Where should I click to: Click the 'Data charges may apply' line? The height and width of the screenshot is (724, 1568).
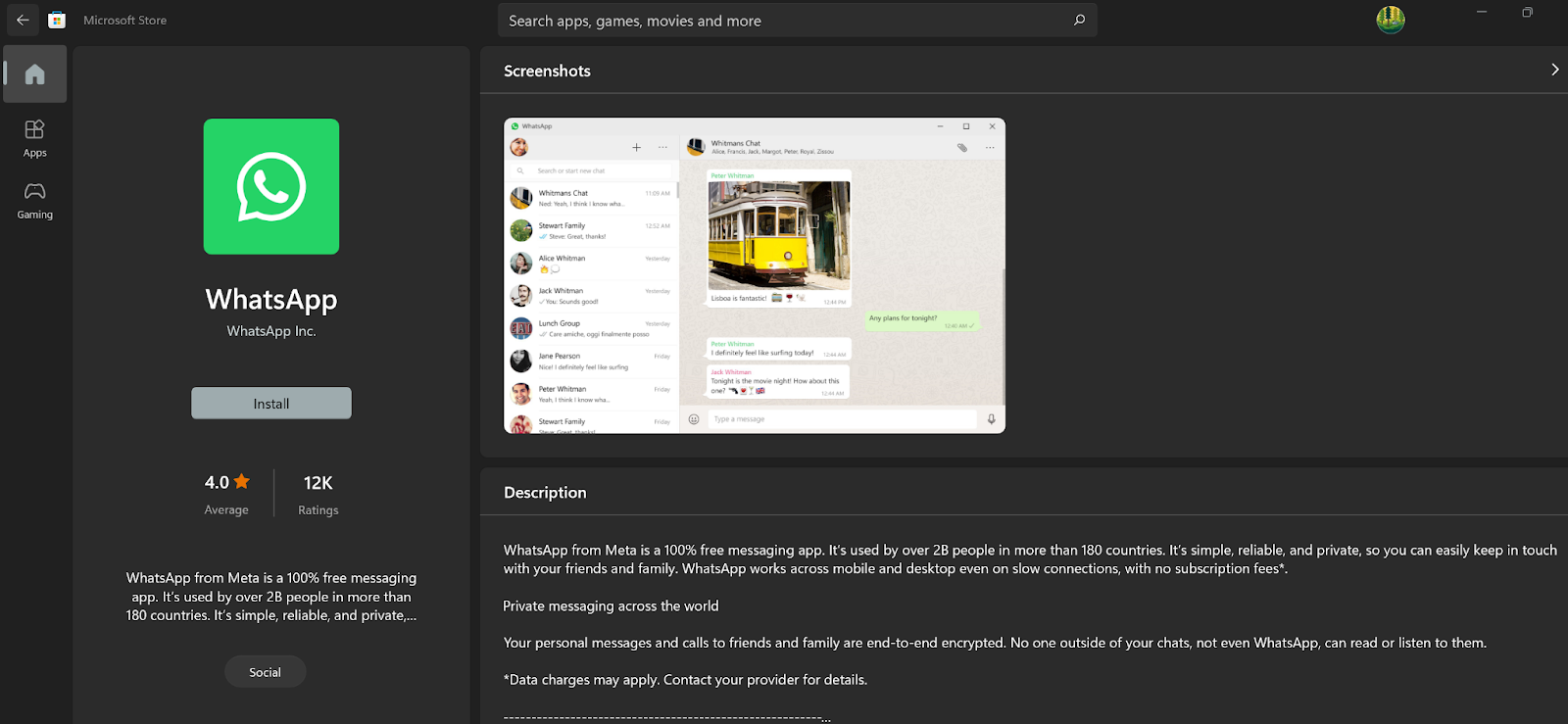click(x=685, y=680)
